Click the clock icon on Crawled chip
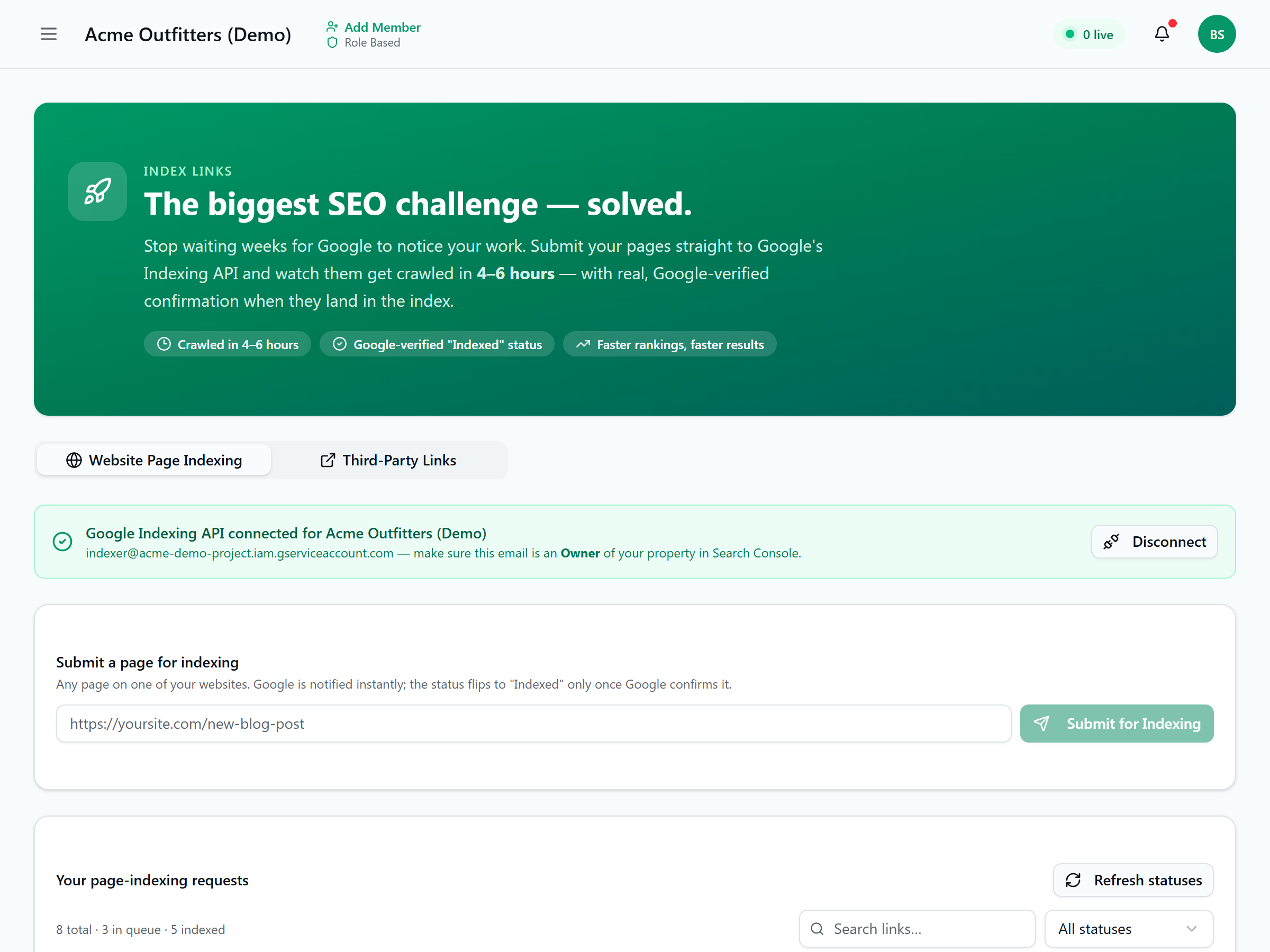 [x=164, y=344]
